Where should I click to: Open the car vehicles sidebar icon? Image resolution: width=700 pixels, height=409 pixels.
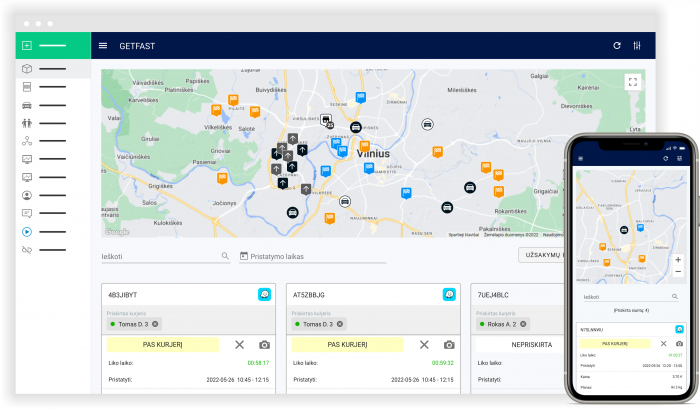click(27, 105)
